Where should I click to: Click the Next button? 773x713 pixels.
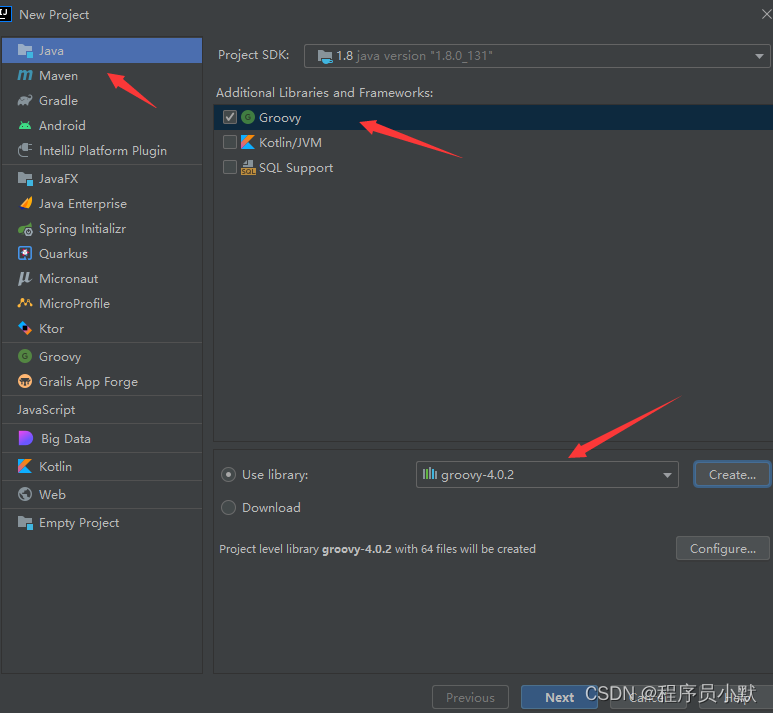click(559, 697)
